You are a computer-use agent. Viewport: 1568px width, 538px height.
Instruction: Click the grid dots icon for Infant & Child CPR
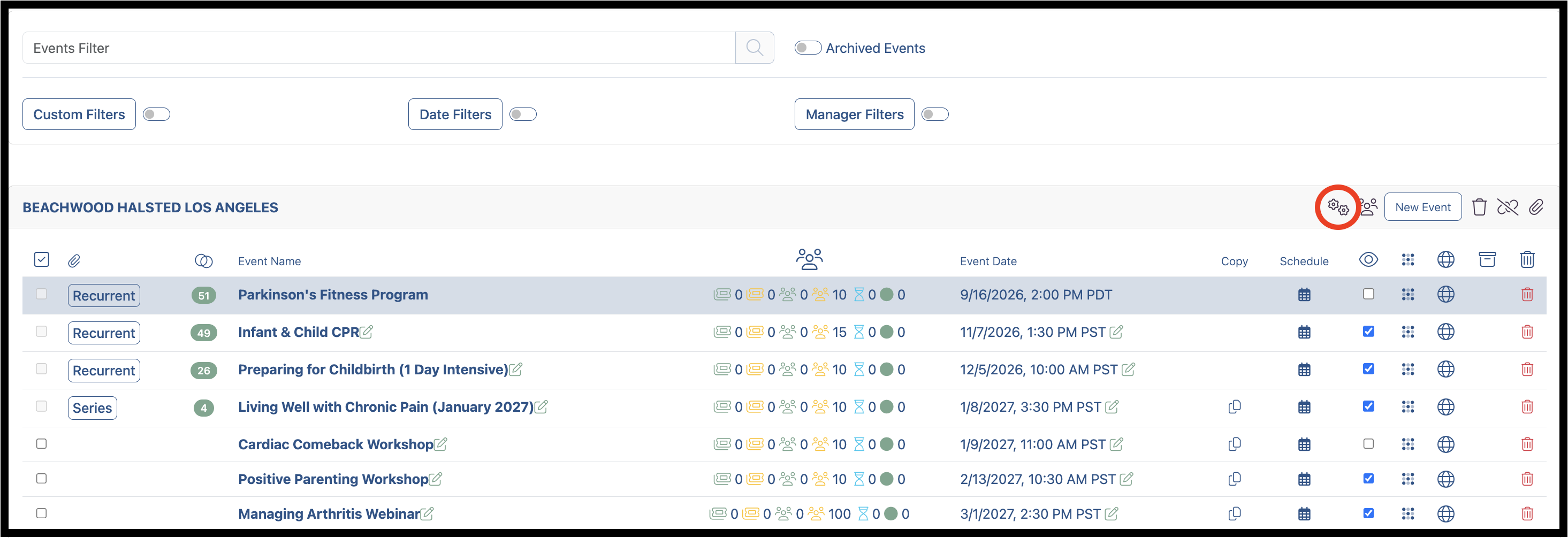(1407, 332)
